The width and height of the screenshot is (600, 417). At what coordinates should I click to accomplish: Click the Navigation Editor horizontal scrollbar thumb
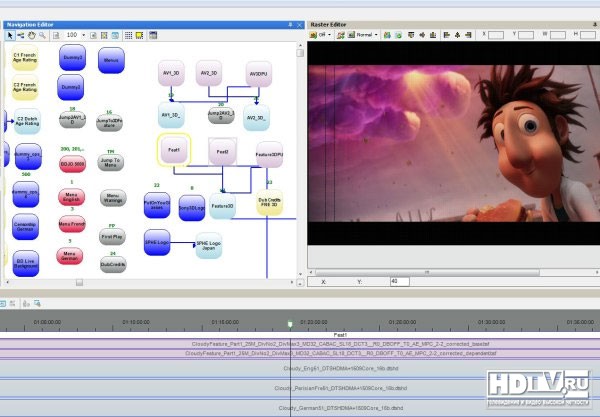(x=79, y=282)
